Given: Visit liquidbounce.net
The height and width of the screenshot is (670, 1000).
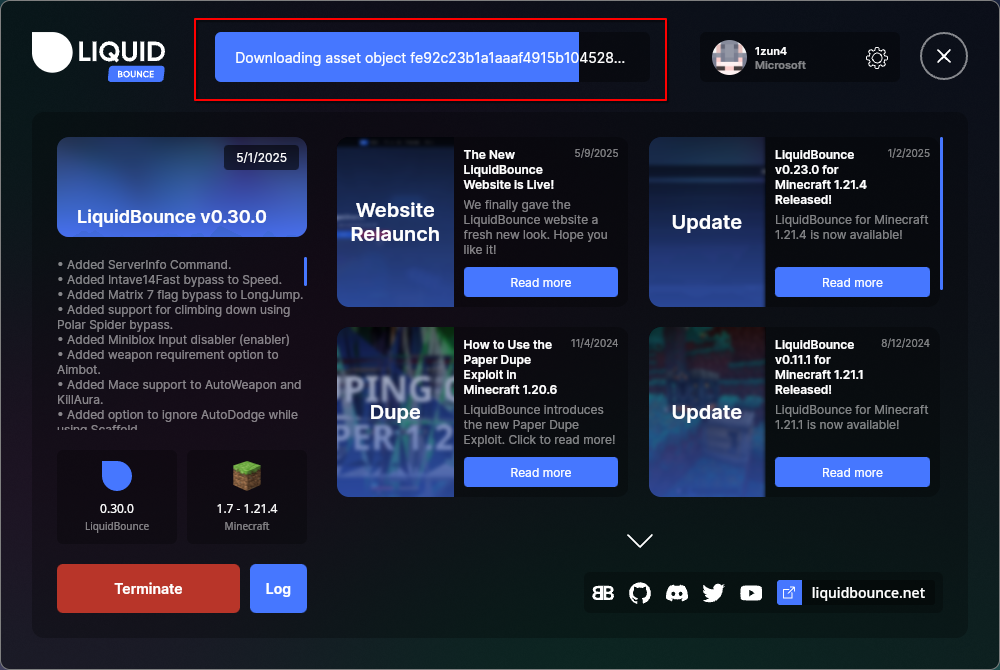Looking at the screenshot, I should pyautogui.click(x=869, y=592).
